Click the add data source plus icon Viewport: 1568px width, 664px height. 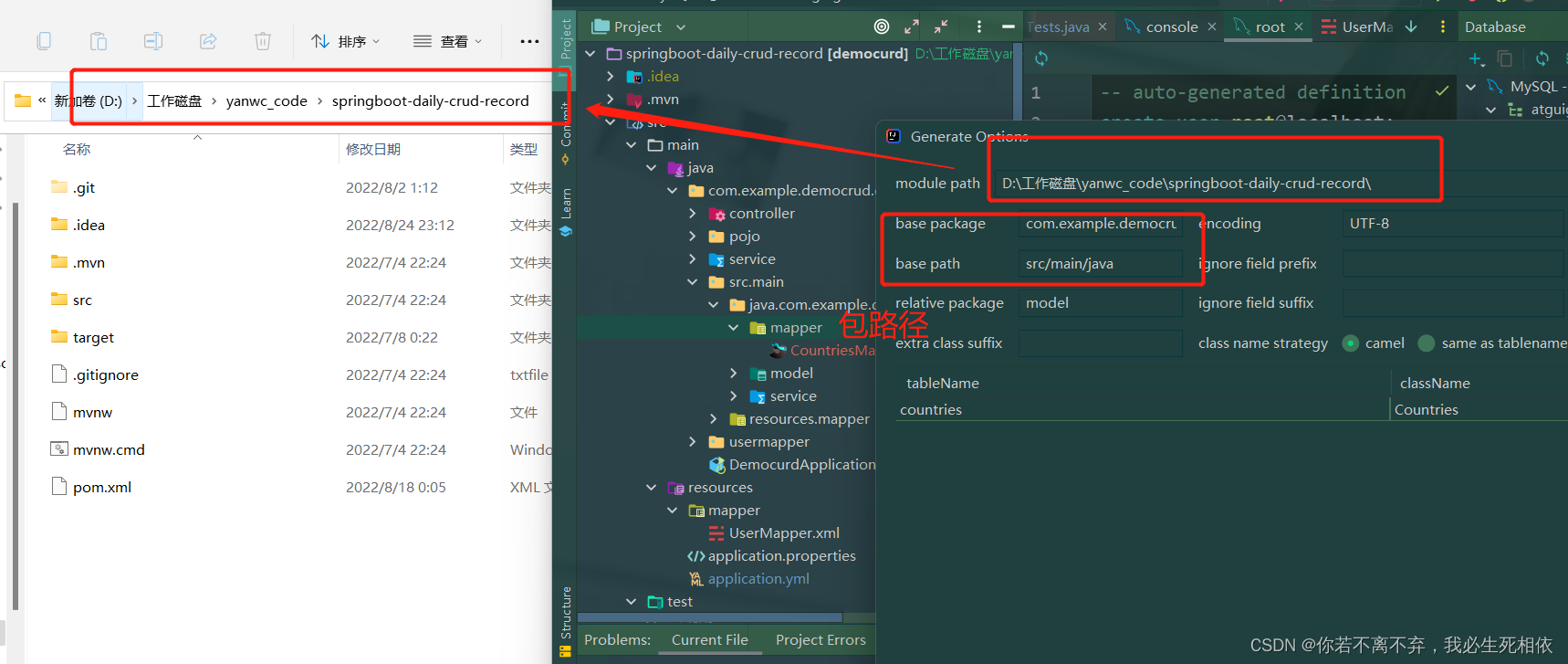1475,59
